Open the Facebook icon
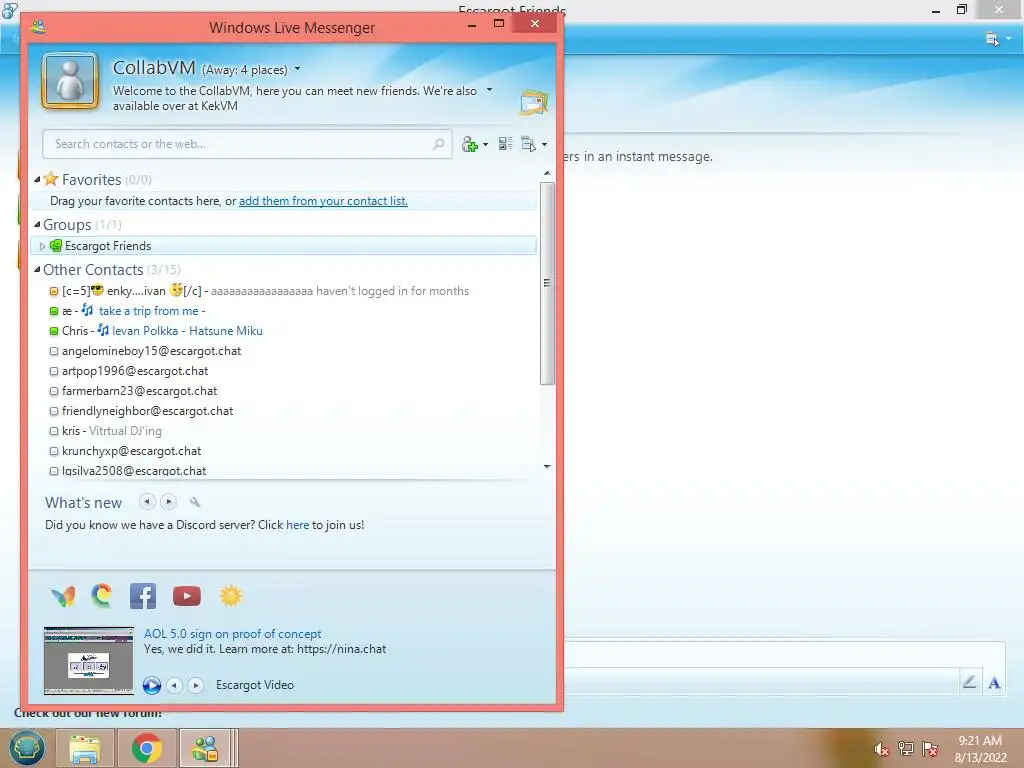 tap(143, 596)
